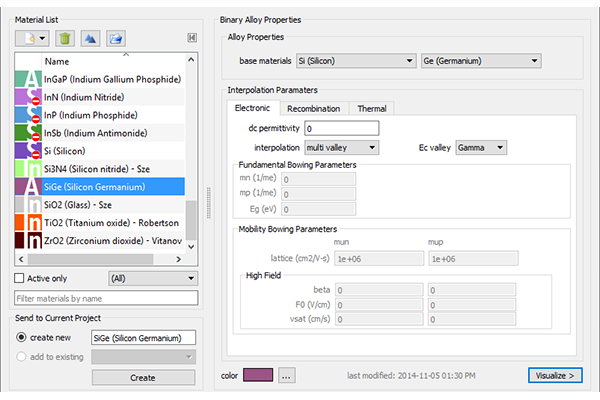This screenshot has width=600, height=400.
Task: Click the new material icon button
Action: (32, 38)
